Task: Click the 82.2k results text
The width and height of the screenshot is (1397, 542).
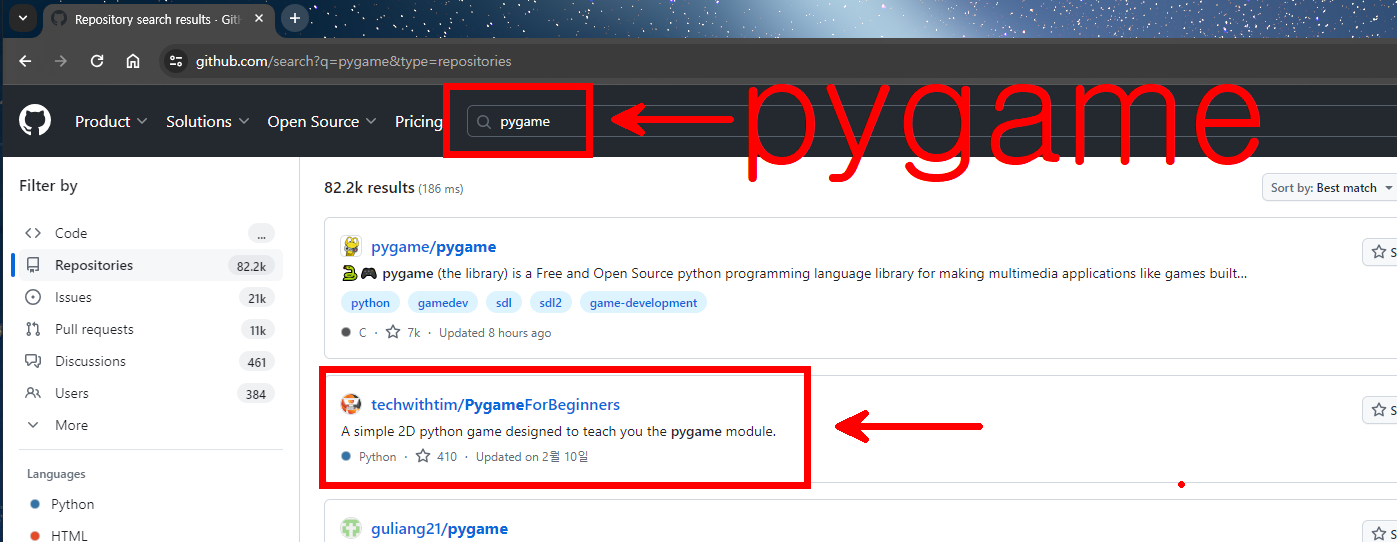Action: coord(369,187)
